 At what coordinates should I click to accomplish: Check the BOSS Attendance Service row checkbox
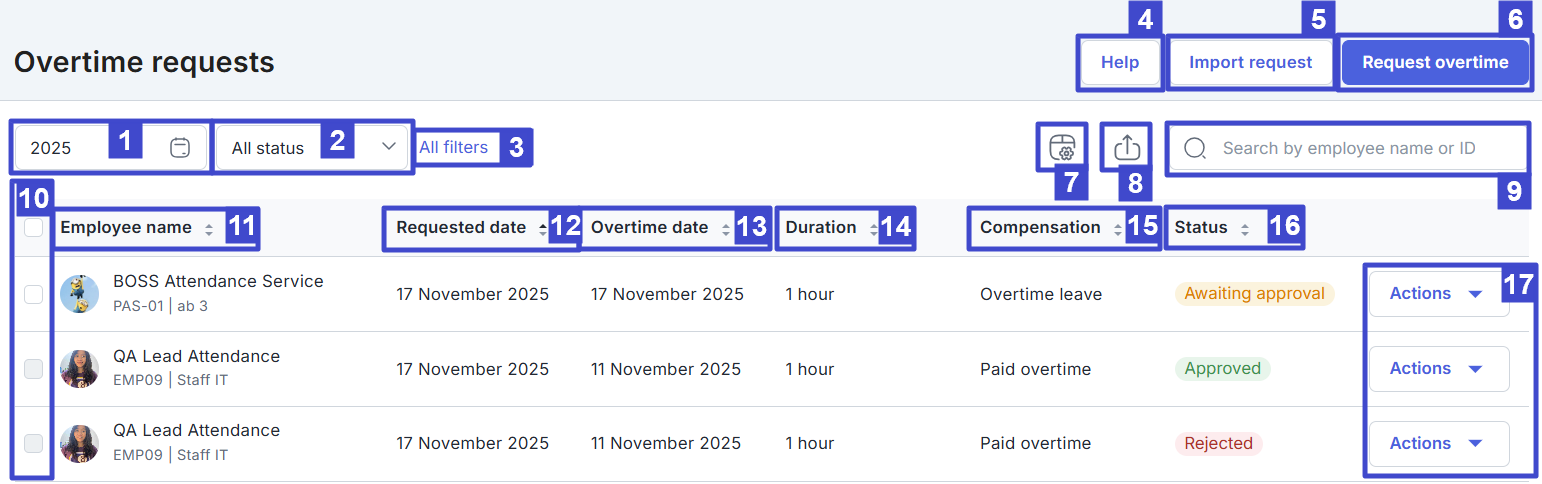(33, 294)
